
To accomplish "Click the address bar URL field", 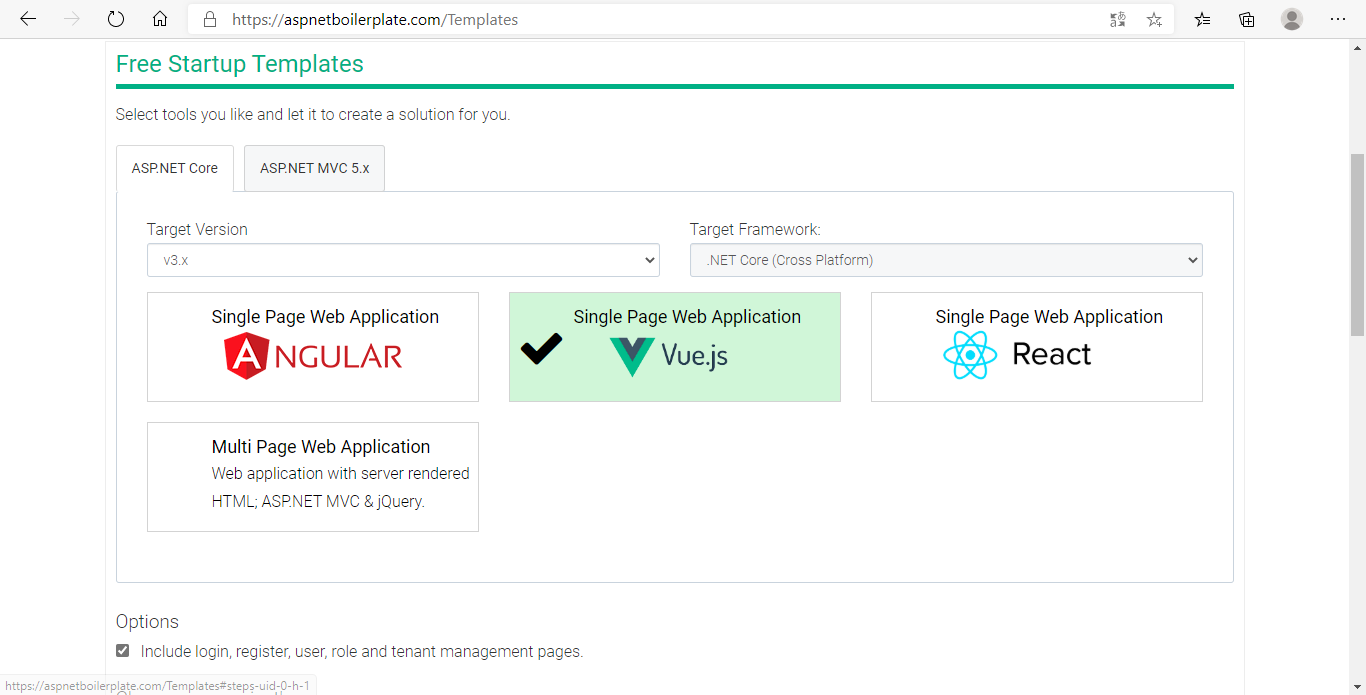I will point(650,19).
